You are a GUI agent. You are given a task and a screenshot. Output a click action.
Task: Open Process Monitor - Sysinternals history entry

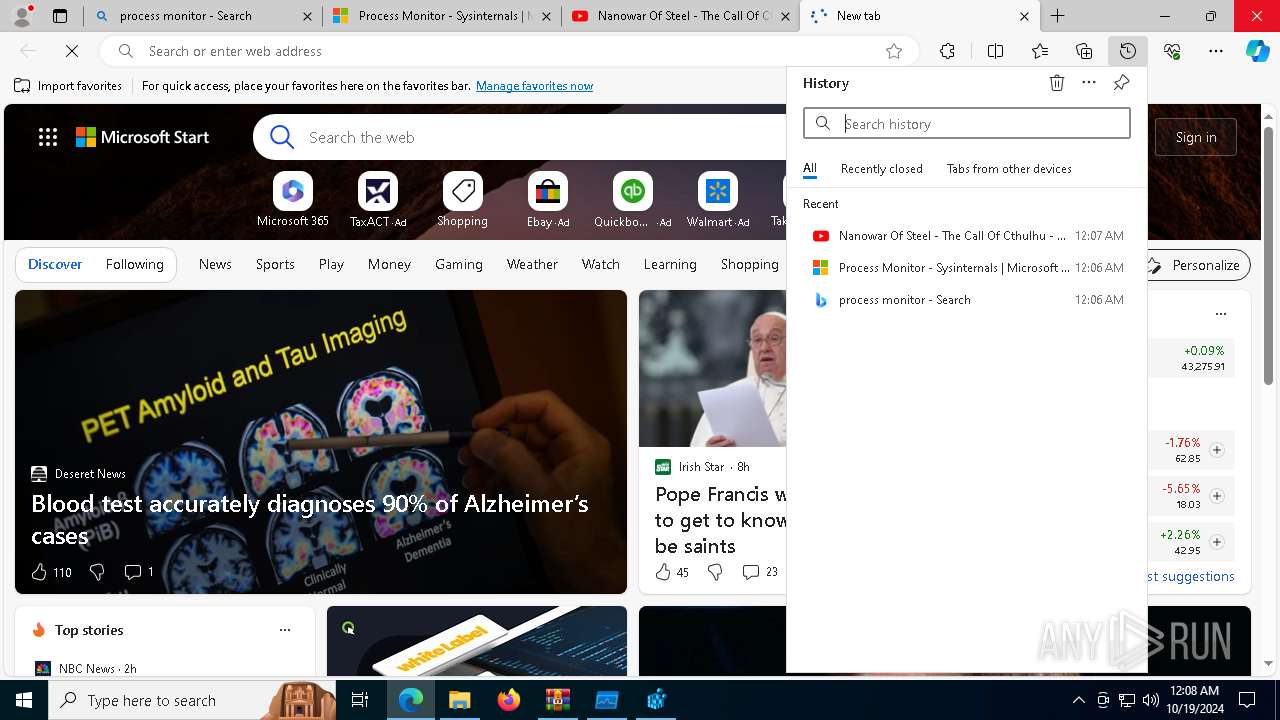[x=967, y=268]
